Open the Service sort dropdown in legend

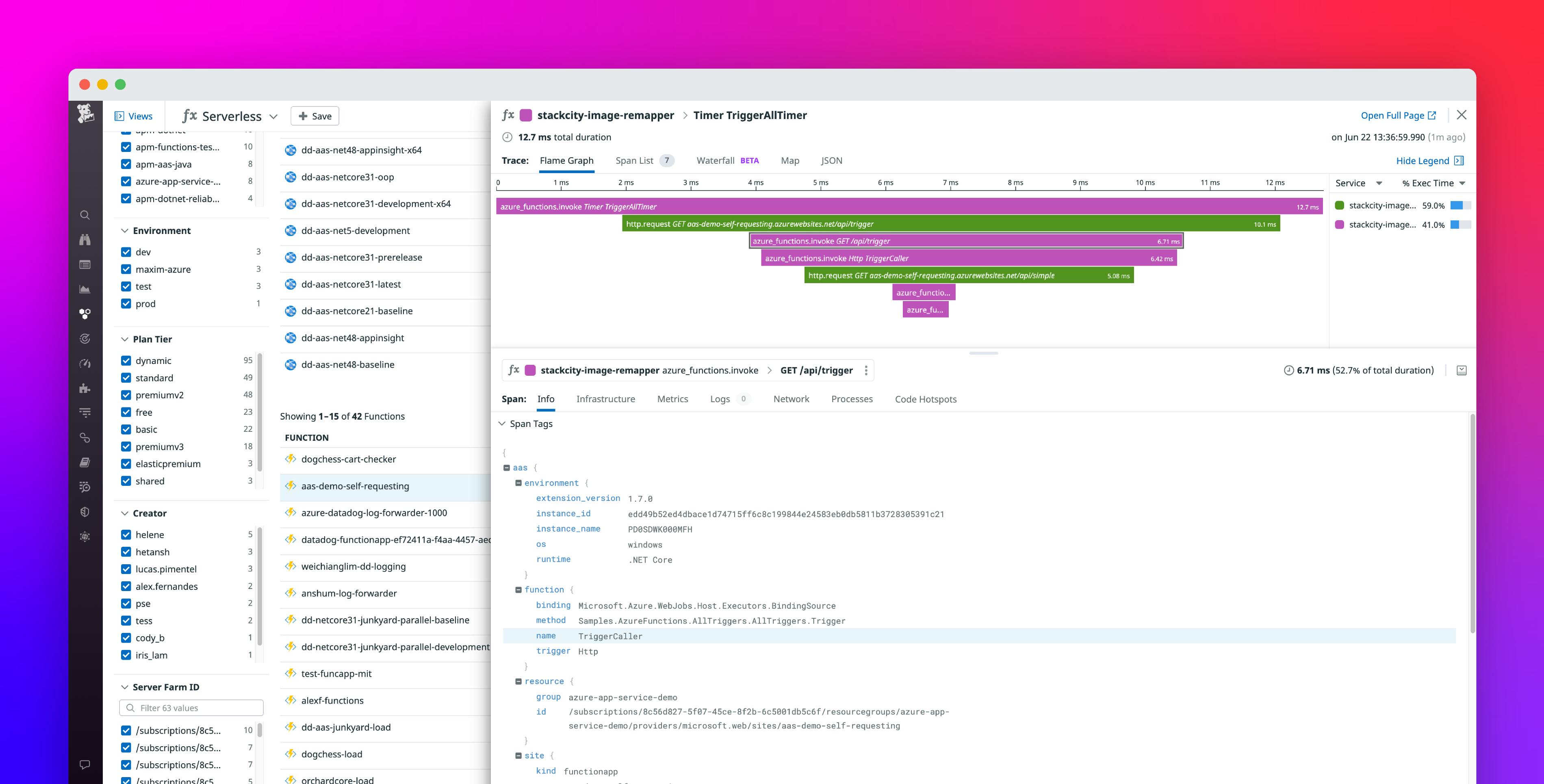pyautogui.click(x=1379, y=184)
